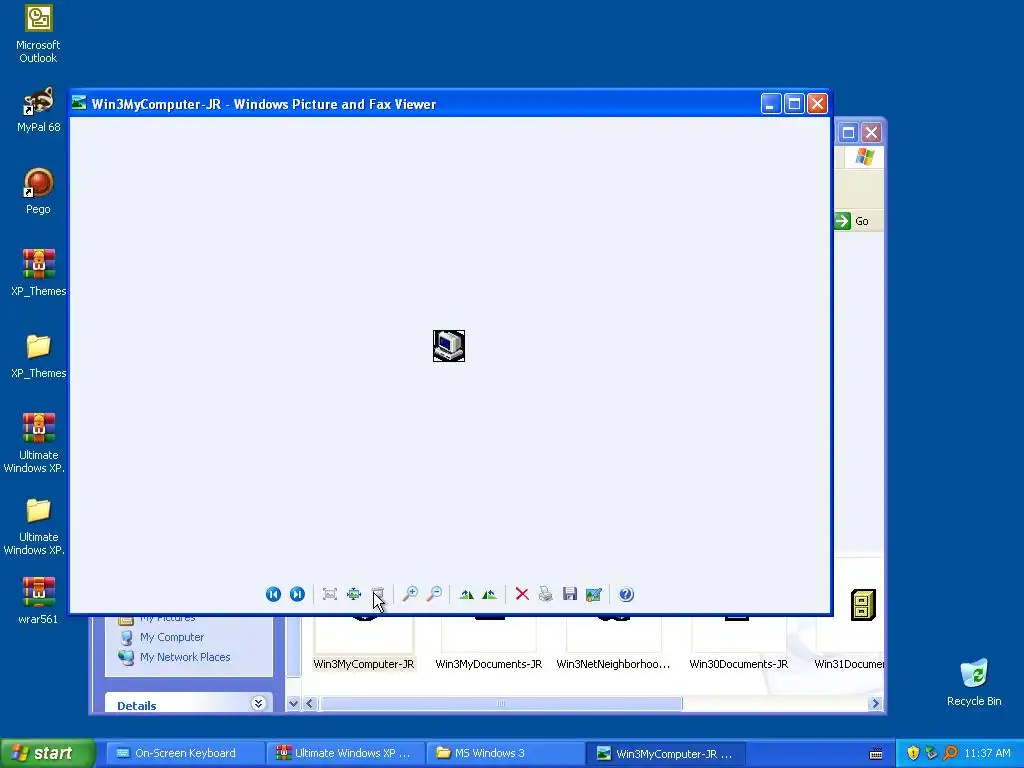Screen dimensions: 1024x768
Task: Select the Recycle Bin icon
Action: [x=974, y=682]
